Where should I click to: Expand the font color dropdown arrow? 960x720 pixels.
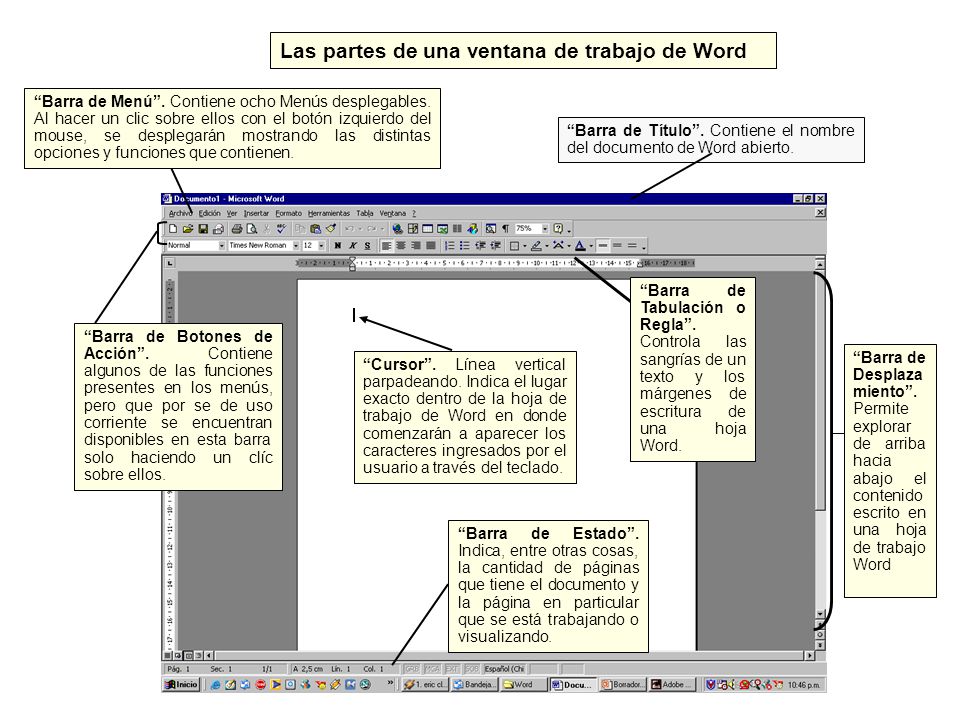click(591, 246)
